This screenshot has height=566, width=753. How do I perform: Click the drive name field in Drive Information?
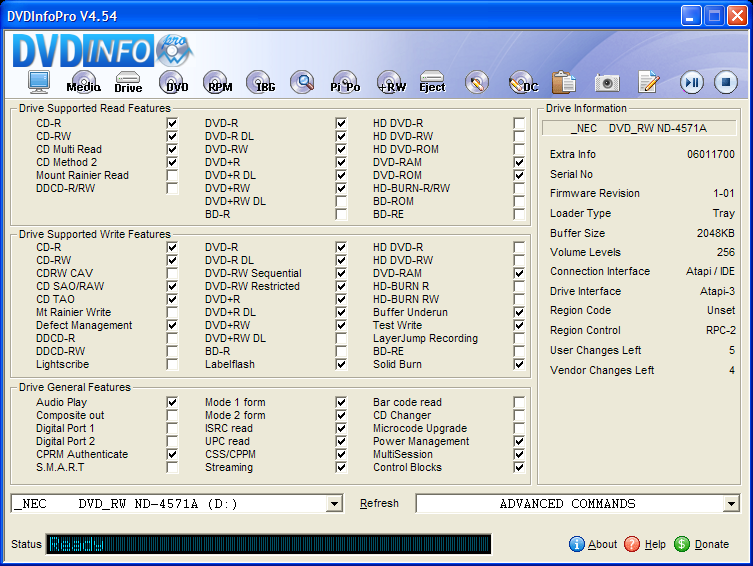(x=639, y=128)
